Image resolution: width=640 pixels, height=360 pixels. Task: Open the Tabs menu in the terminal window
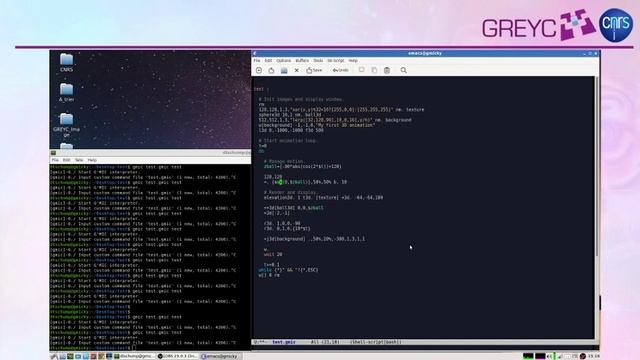[79, 160]
